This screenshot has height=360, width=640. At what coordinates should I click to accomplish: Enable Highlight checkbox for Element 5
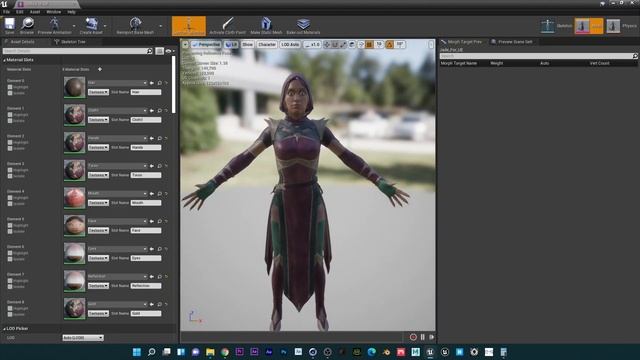tap(10, 225)
